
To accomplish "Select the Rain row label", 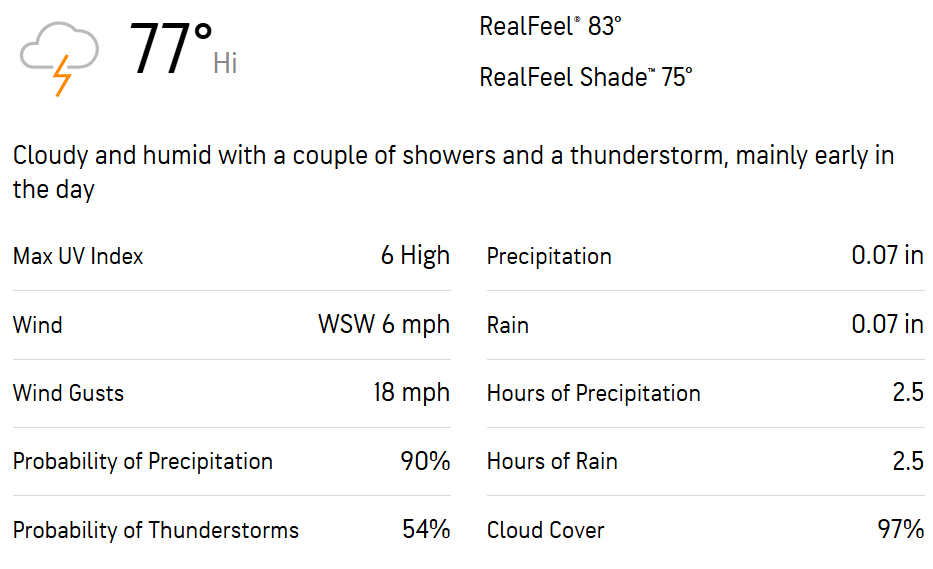I will click(508, 326).
